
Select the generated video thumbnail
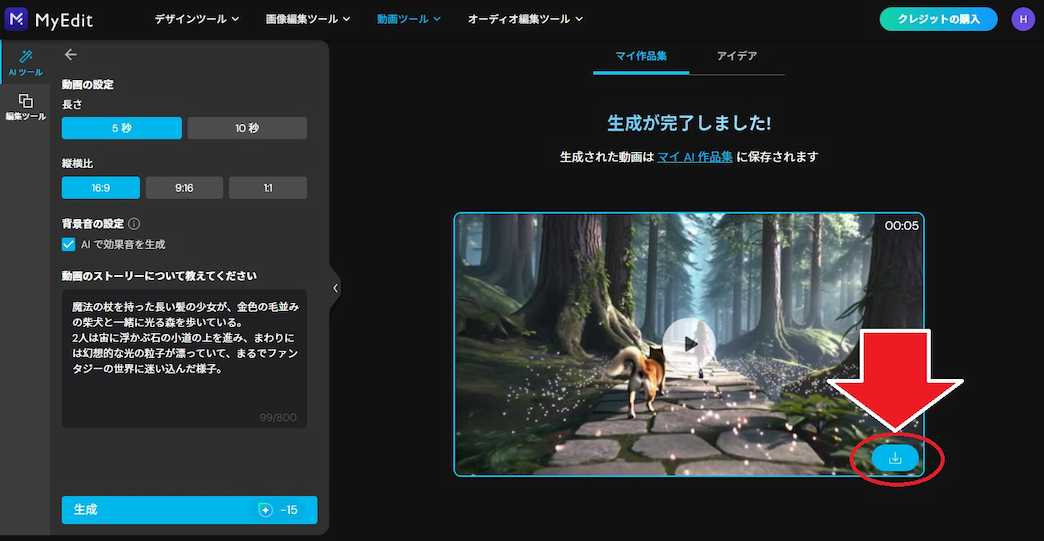689,344
